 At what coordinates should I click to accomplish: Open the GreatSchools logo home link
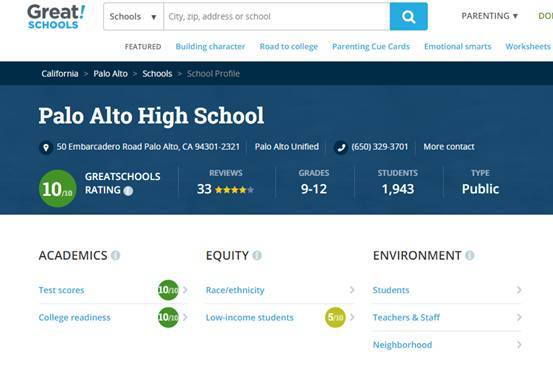pyautogui.click(x=56, y=16)
